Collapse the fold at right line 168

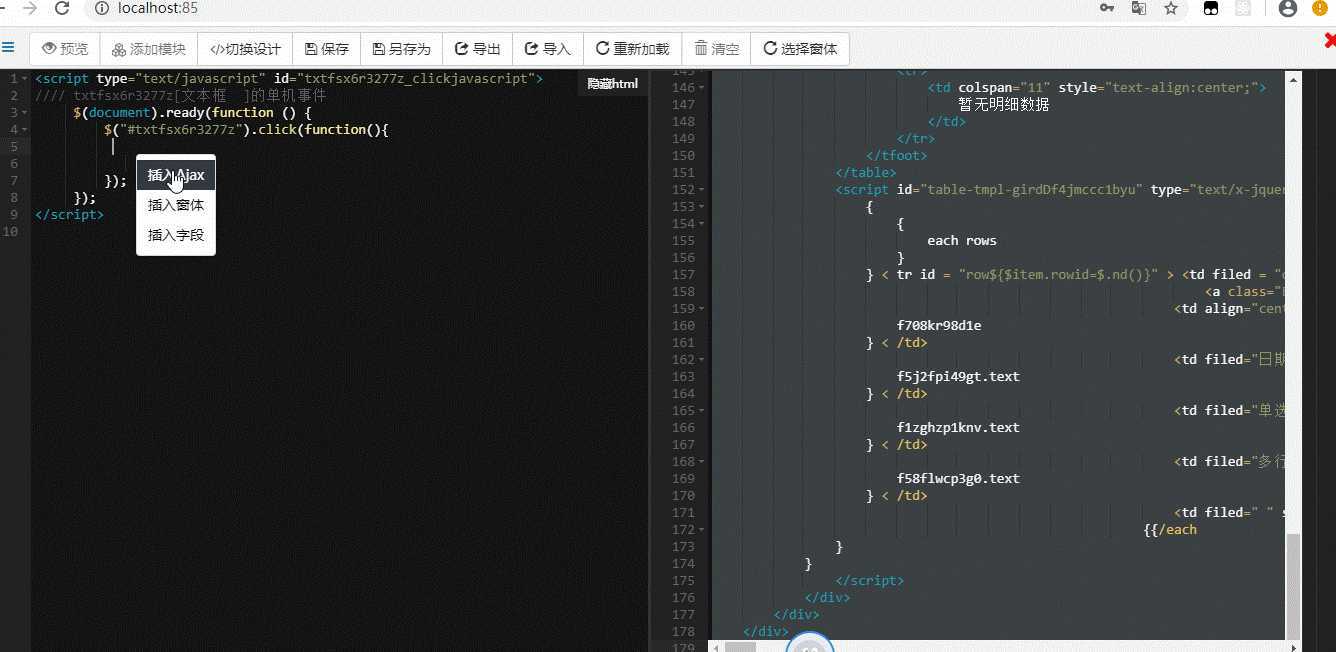pyautogui.click(x=702, y=462)
